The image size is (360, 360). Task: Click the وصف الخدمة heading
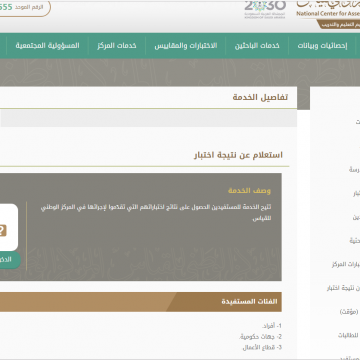(x=249, y=191)
